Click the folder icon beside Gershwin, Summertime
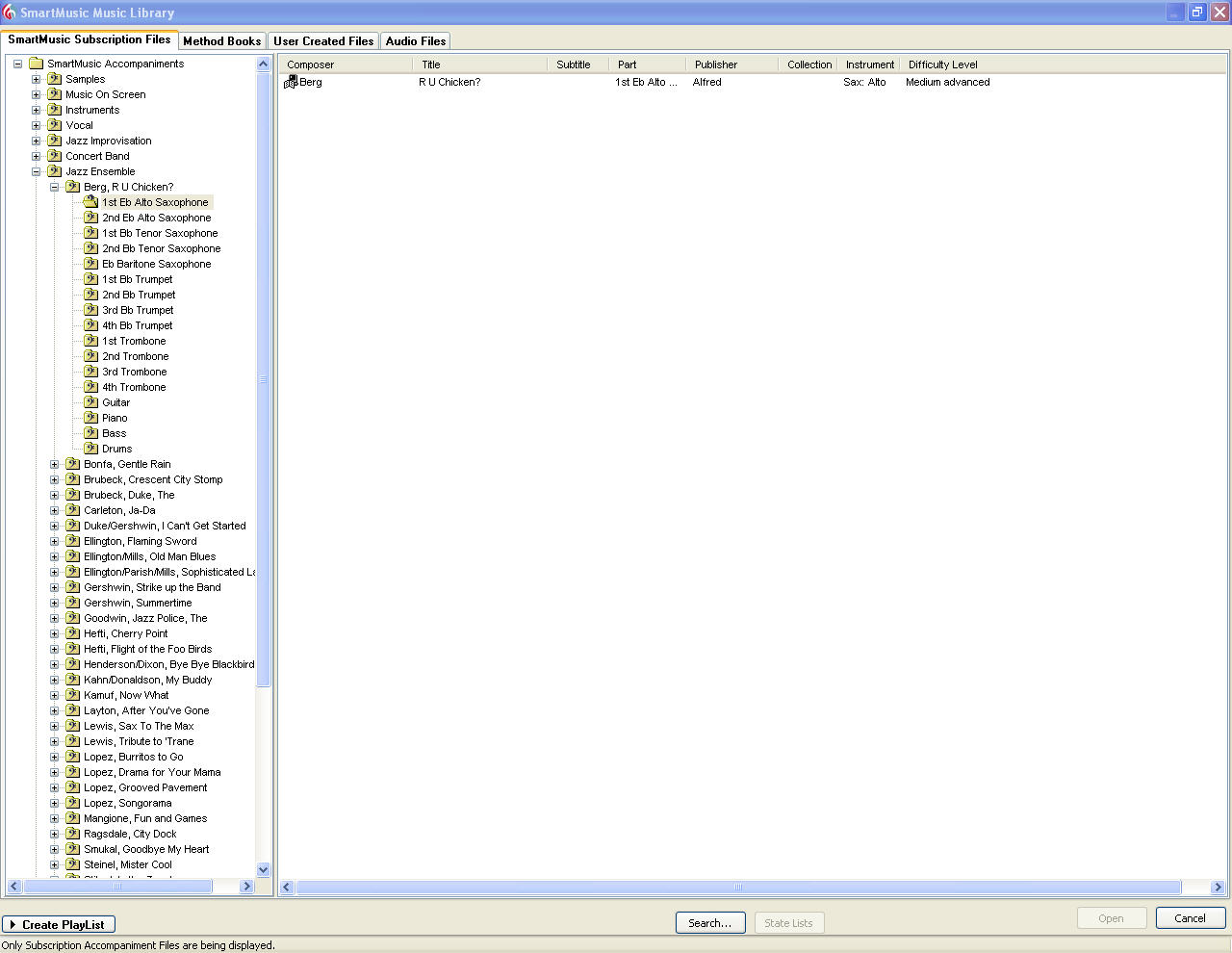This screenshot has width=1232, height=953. tap(73, 603)
